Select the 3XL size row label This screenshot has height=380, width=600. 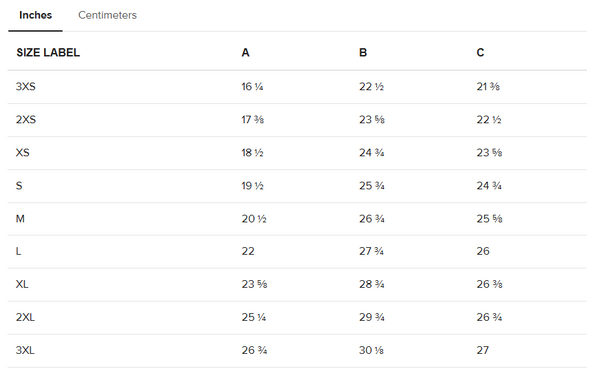25,350
